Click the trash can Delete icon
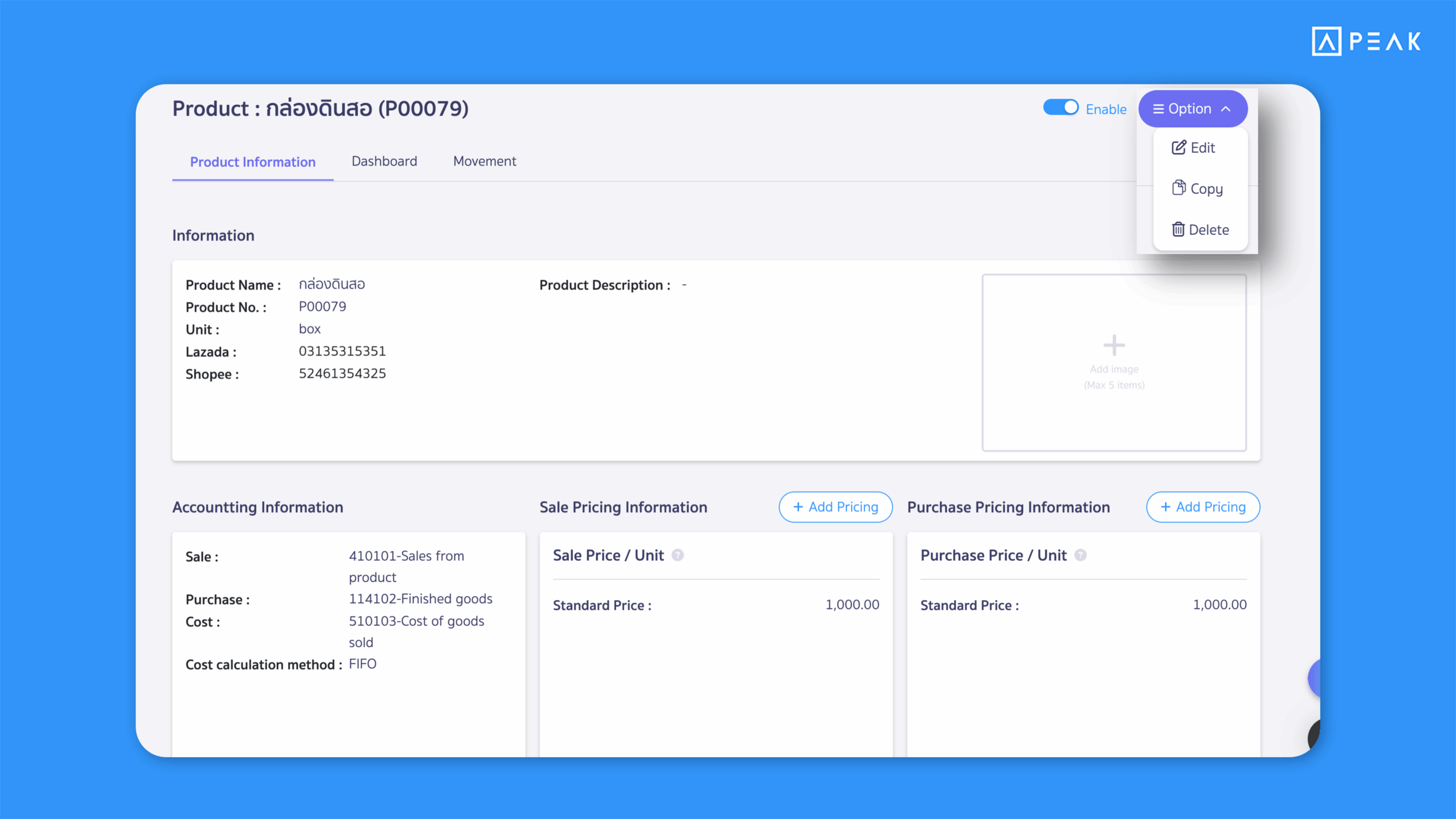Screen dimensions: 1456x819 [x=1178, y=229]
